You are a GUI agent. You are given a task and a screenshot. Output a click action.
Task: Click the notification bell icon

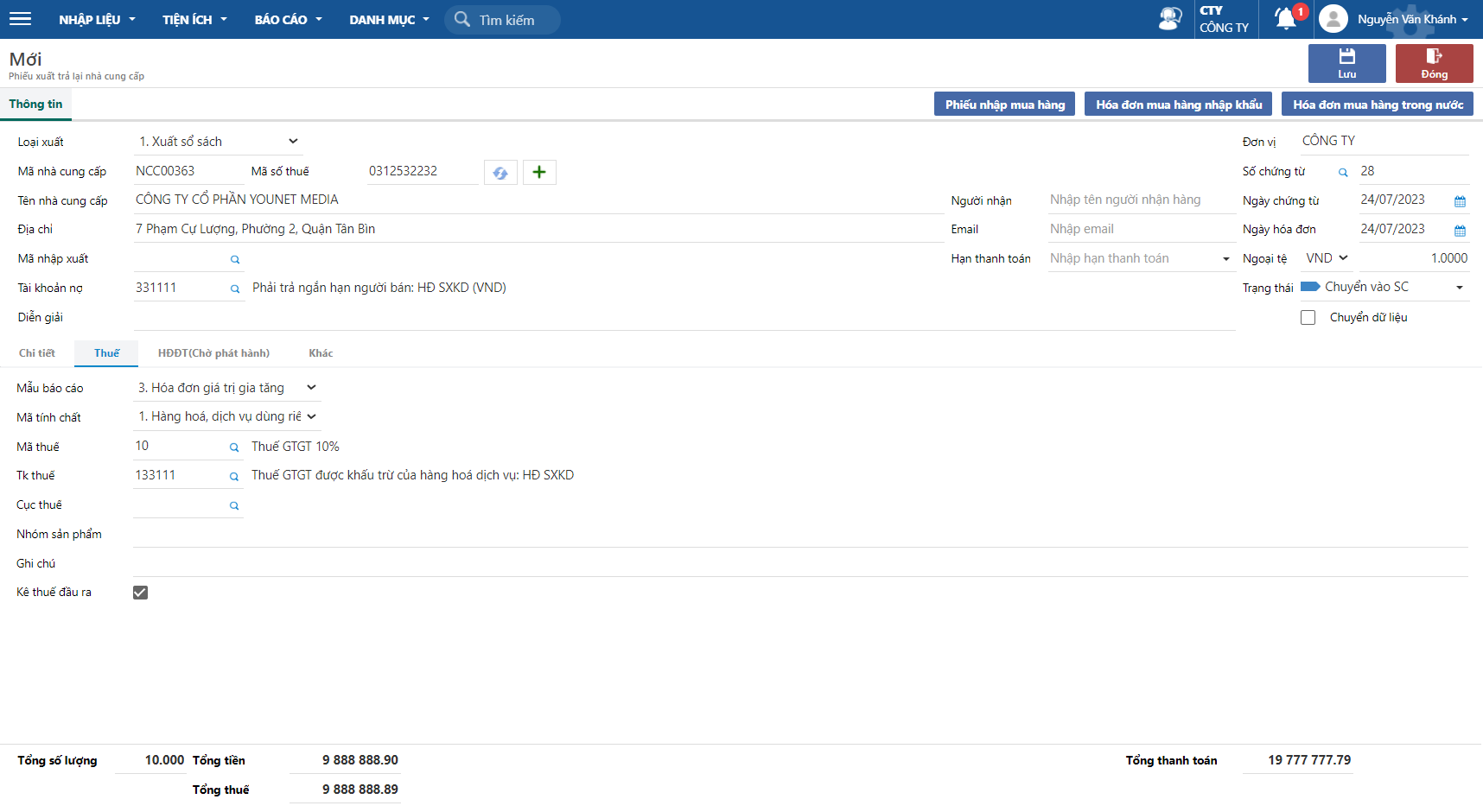(1286, 19)
